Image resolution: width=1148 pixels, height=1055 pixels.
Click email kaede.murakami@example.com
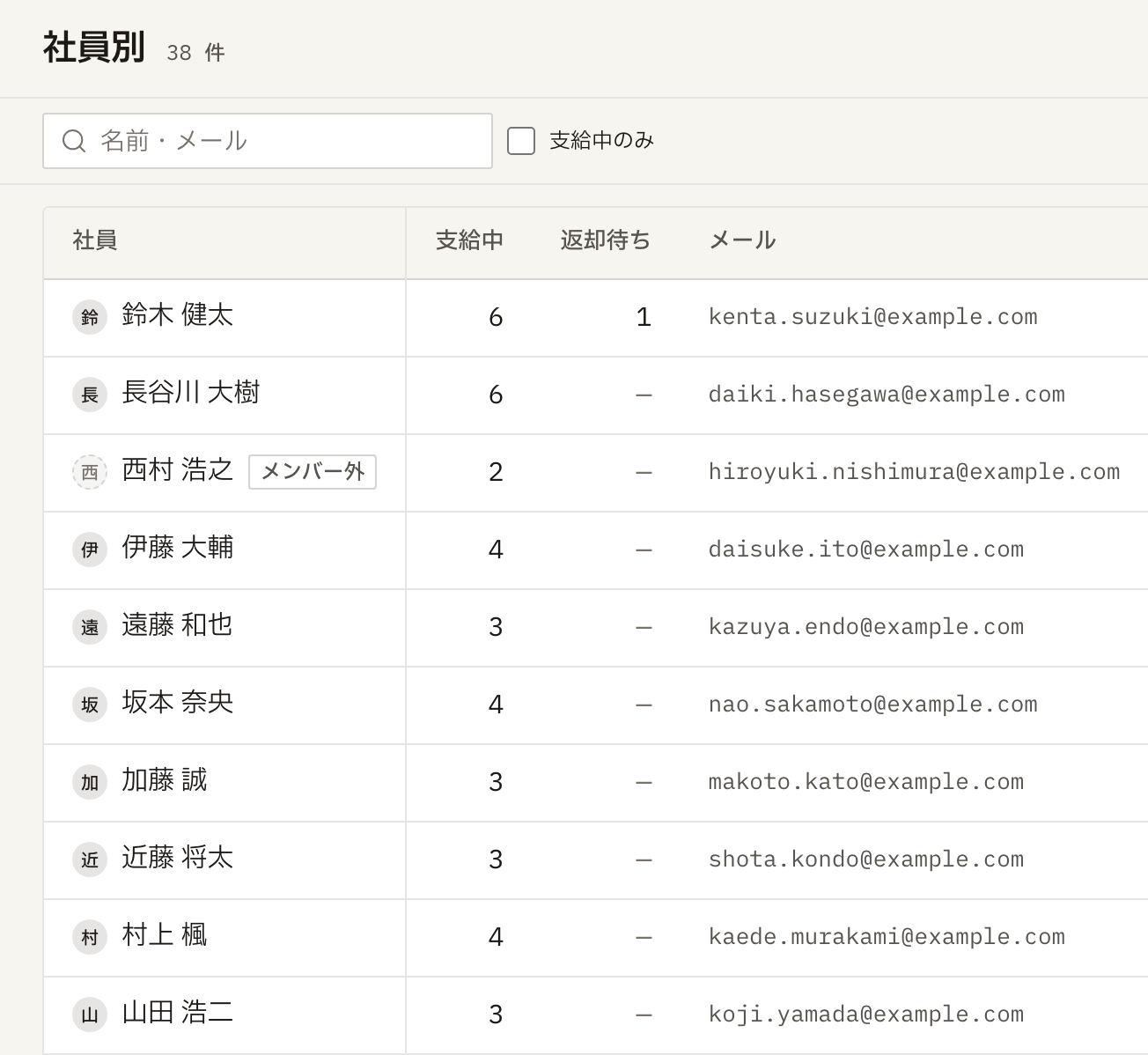pos(887,937)
